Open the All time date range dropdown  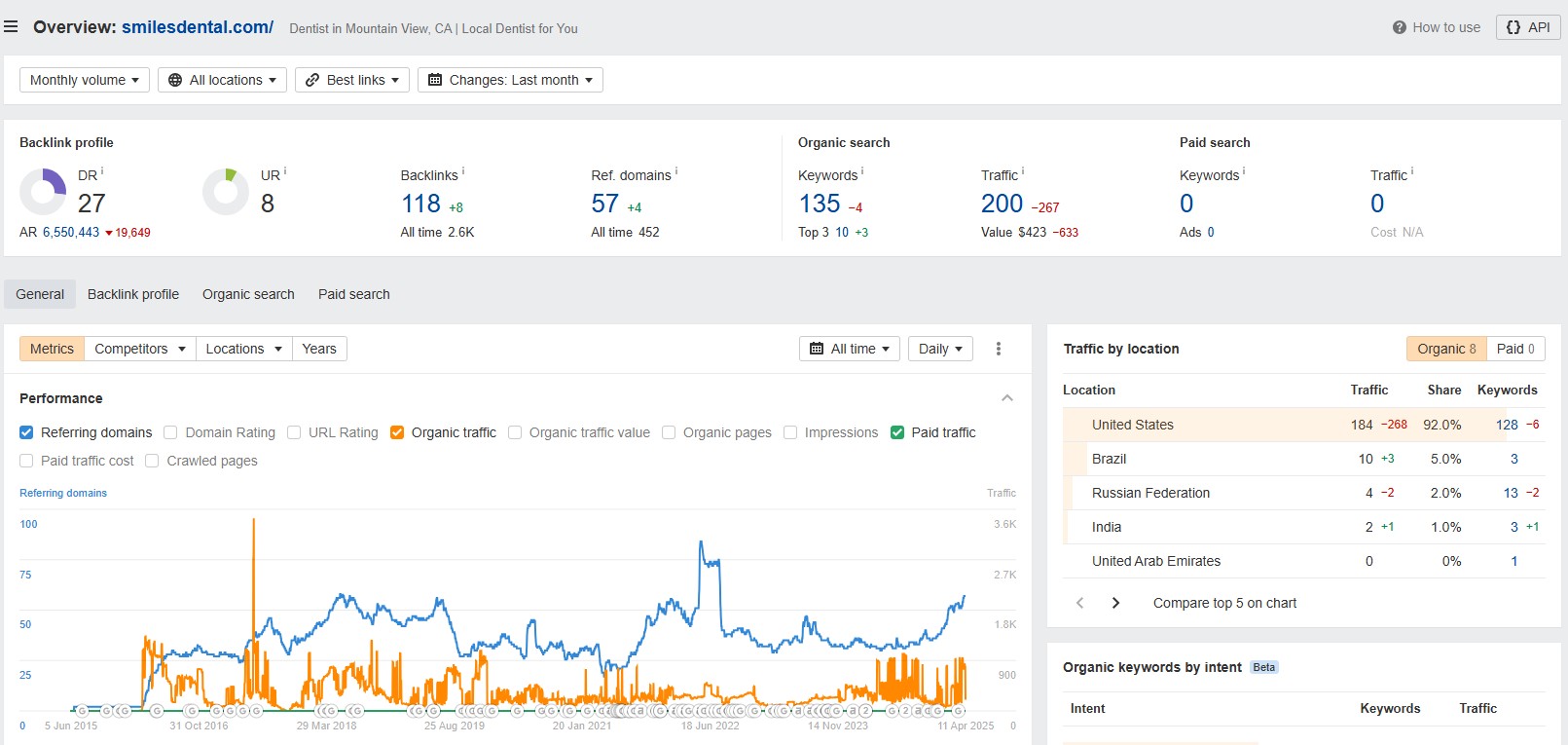click(850, 349)
